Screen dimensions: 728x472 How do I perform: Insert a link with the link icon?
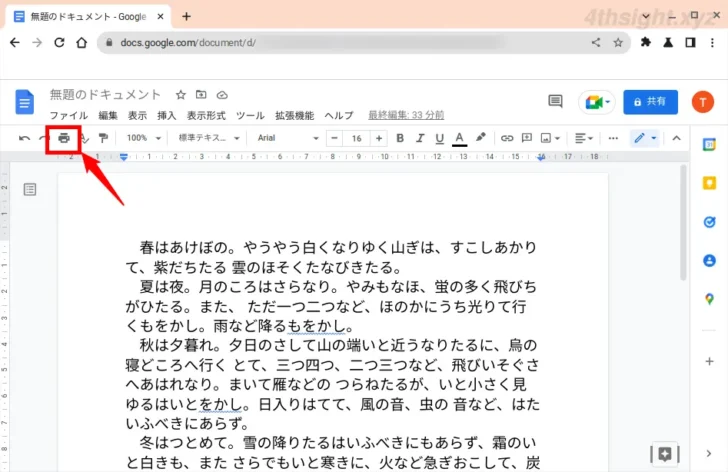pyautogui.click(x=507, y=138)
